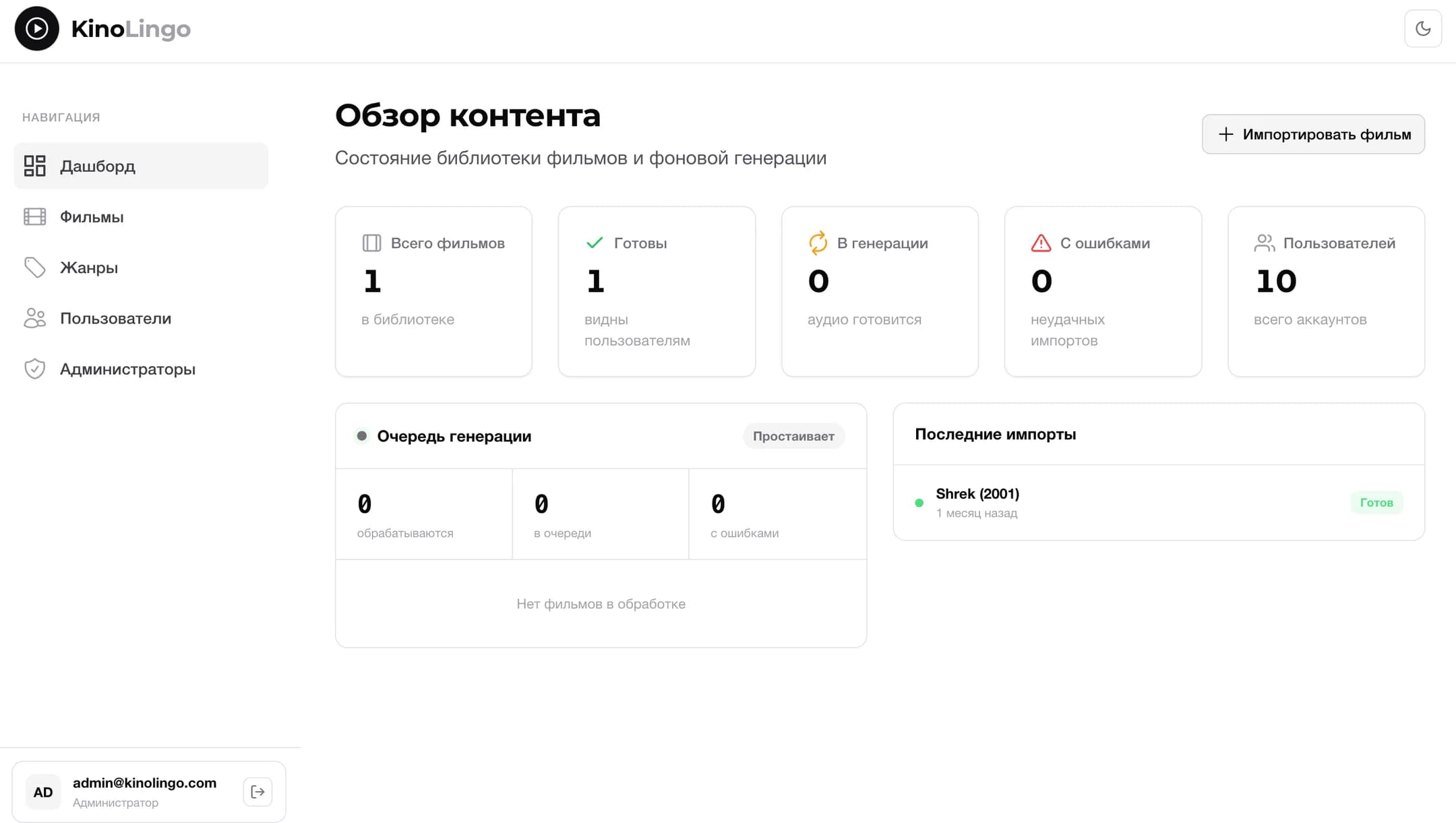Click the film strip icon beside Фильмы
Viewport: 1456px width, 823px height.
(x=34, y=216)
